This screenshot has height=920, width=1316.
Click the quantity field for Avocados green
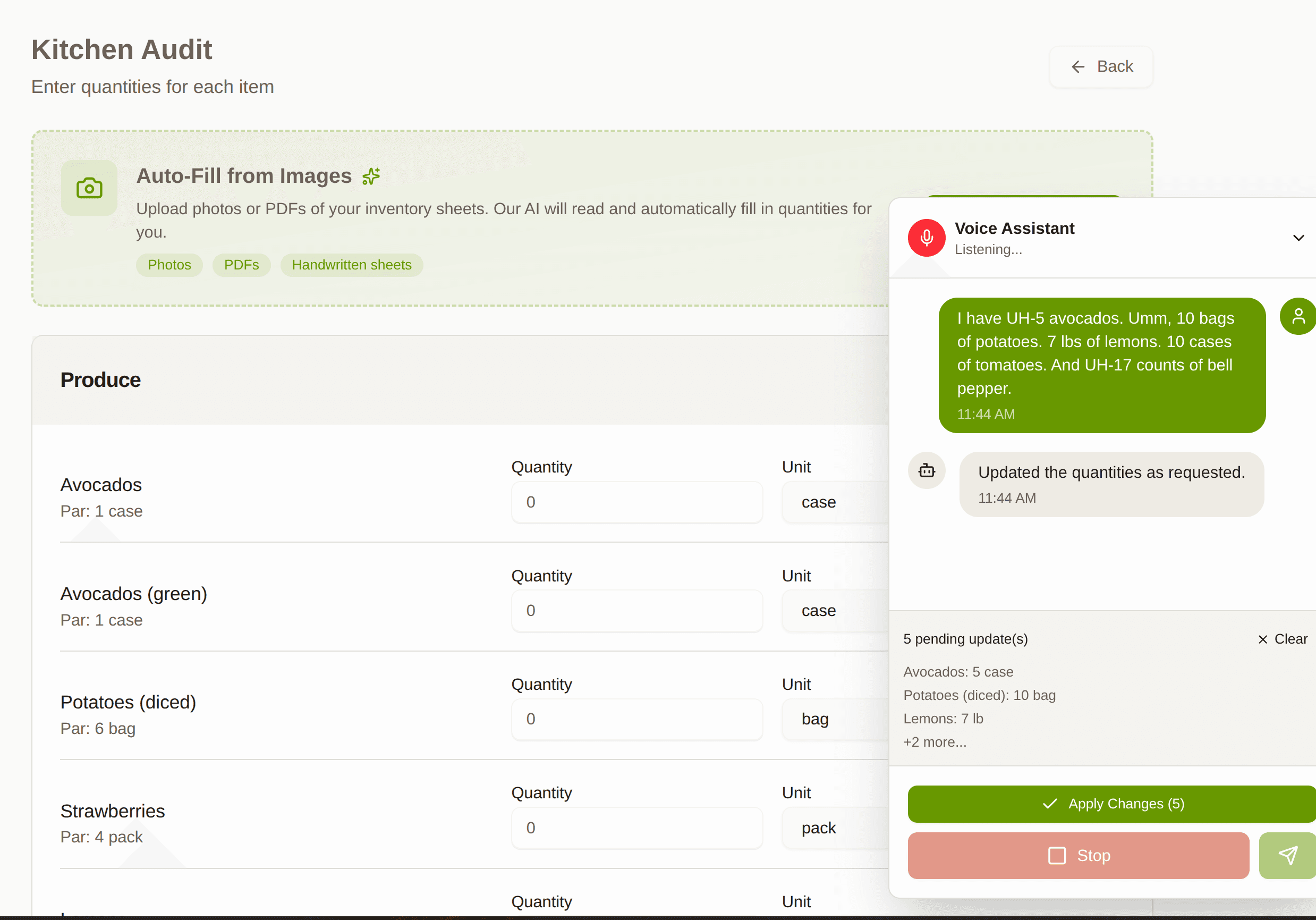pos(636,611)
